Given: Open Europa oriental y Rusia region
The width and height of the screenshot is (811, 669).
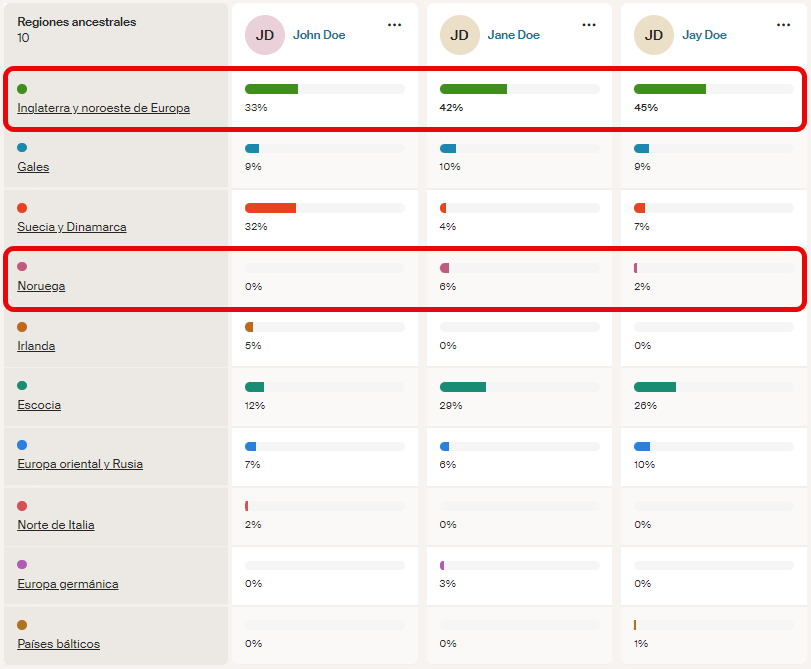Looking at the screenshot, I should click(x=80, y=464).
